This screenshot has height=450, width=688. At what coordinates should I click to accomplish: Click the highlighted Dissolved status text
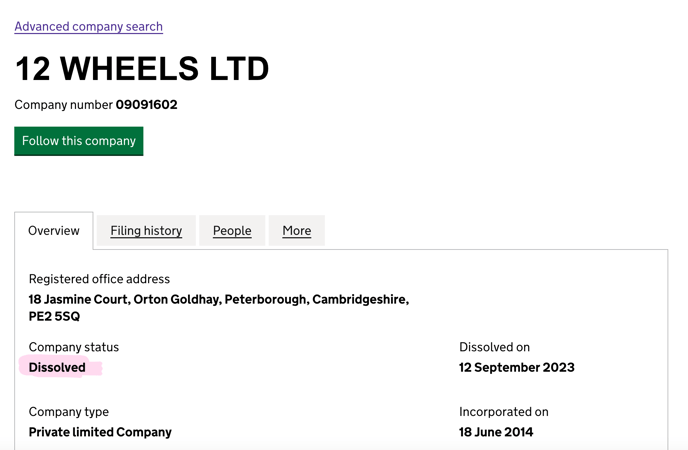coord(57,368)
